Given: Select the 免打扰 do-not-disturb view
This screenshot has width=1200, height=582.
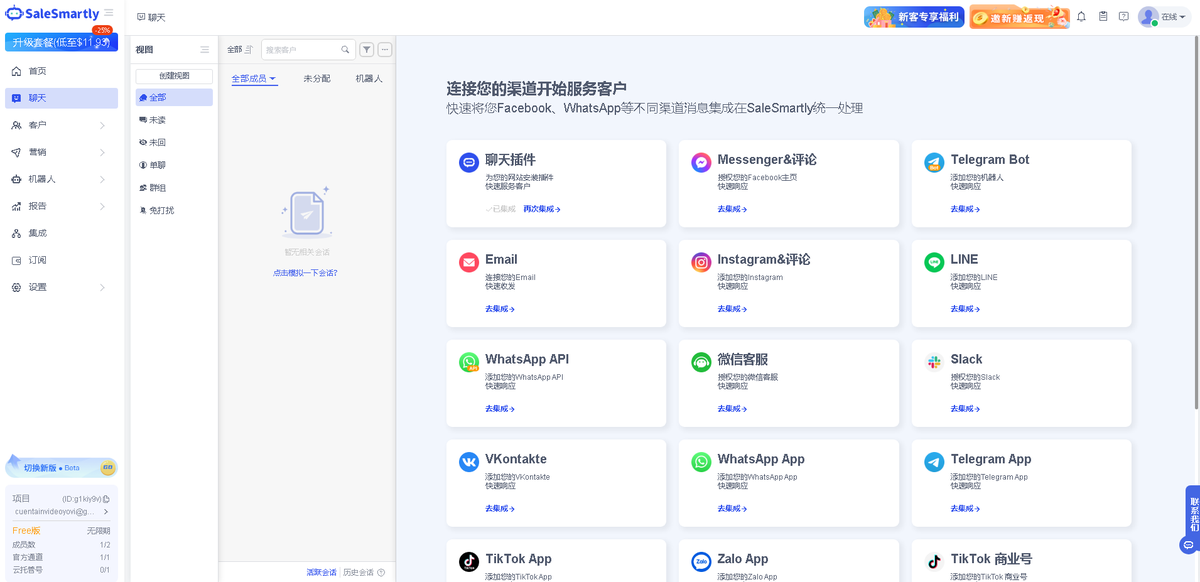Looking at the screenshot, I should pyautogui.click(x=174, y=211).
